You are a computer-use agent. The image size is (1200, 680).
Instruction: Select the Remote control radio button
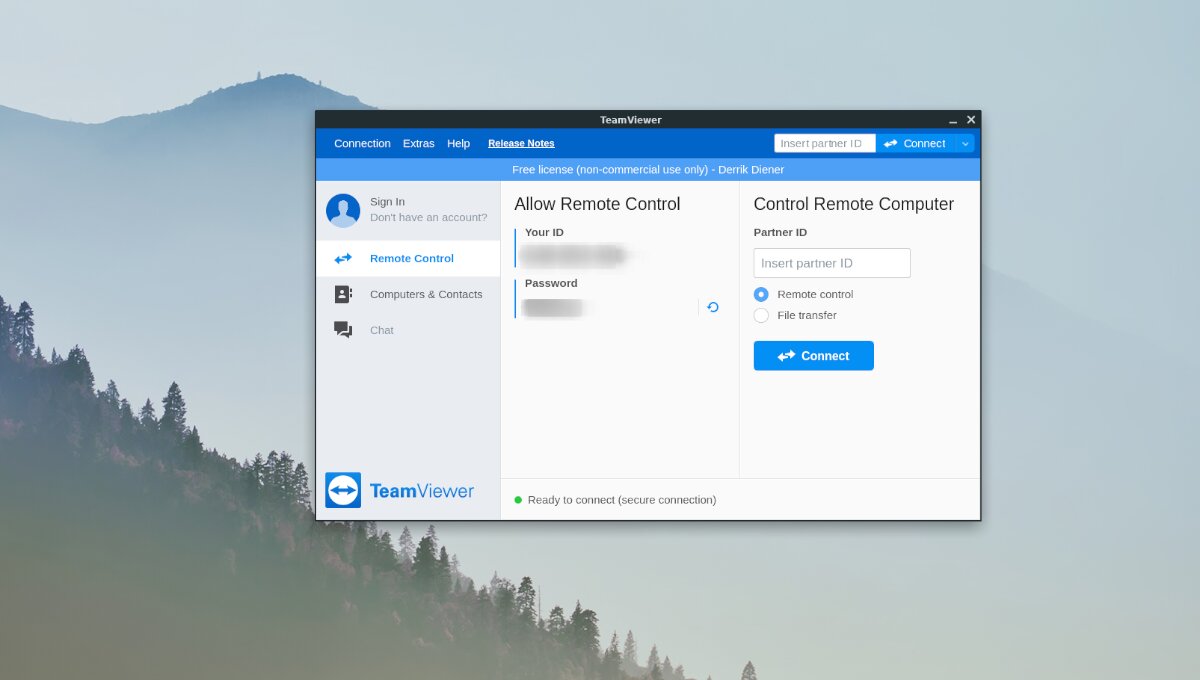point(760,294)
